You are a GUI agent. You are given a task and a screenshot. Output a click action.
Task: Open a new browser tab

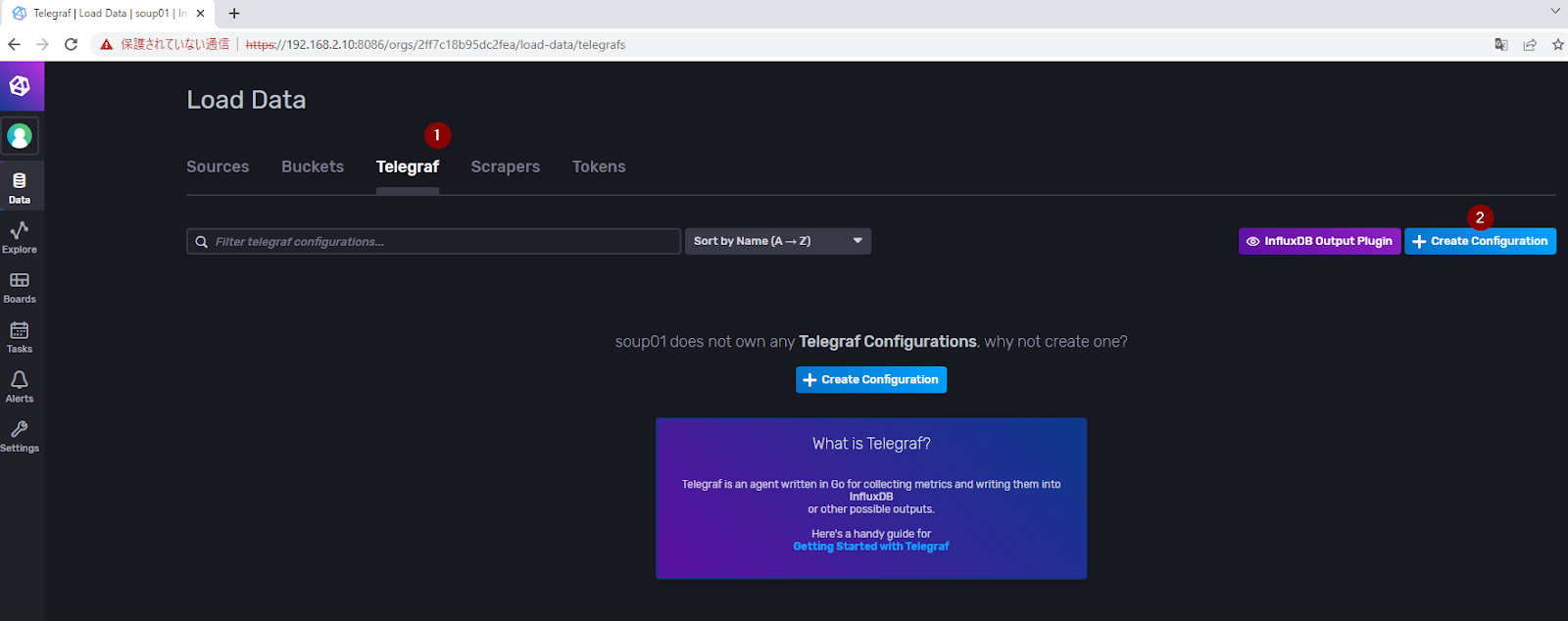click(234, 14)
